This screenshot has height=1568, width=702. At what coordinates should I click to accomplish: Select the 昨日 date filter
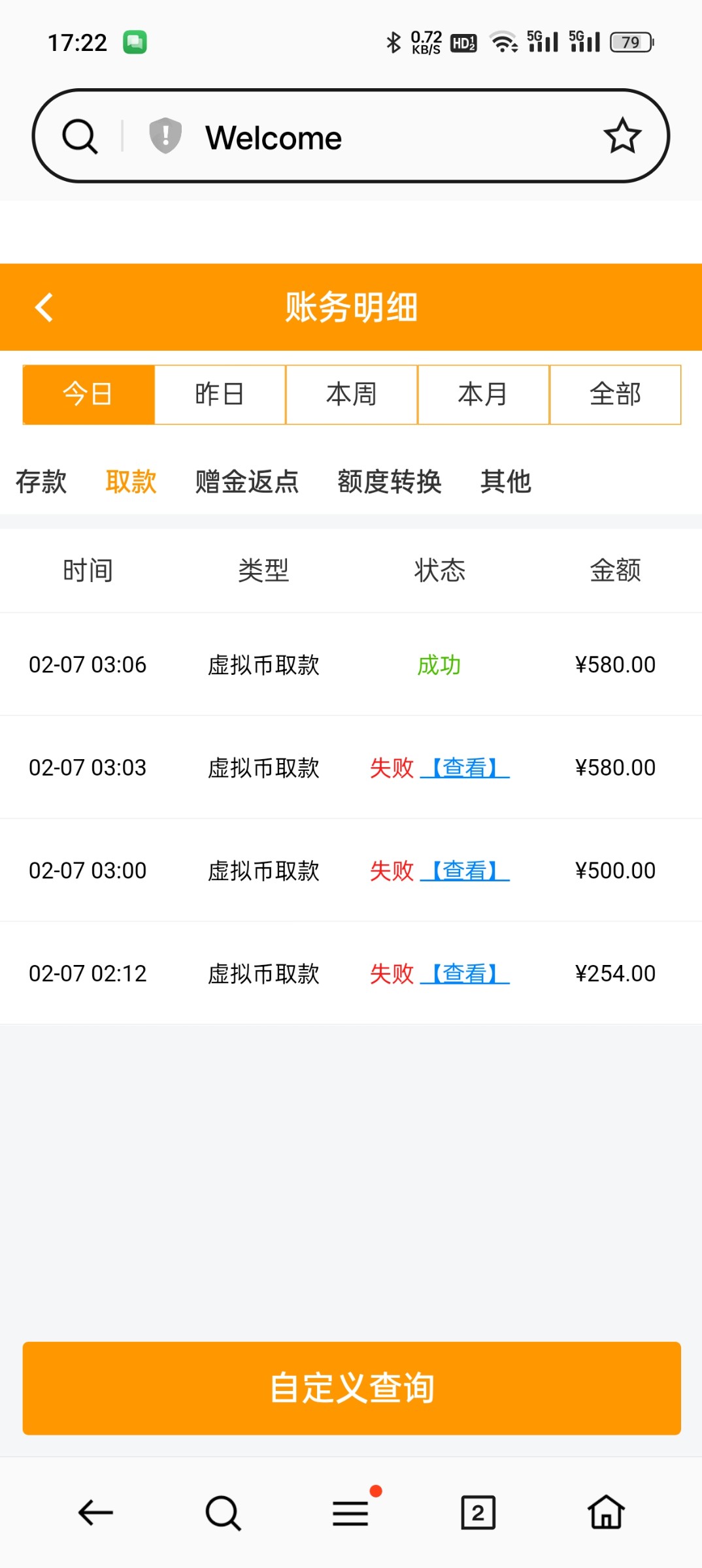[x=220, y=395]
